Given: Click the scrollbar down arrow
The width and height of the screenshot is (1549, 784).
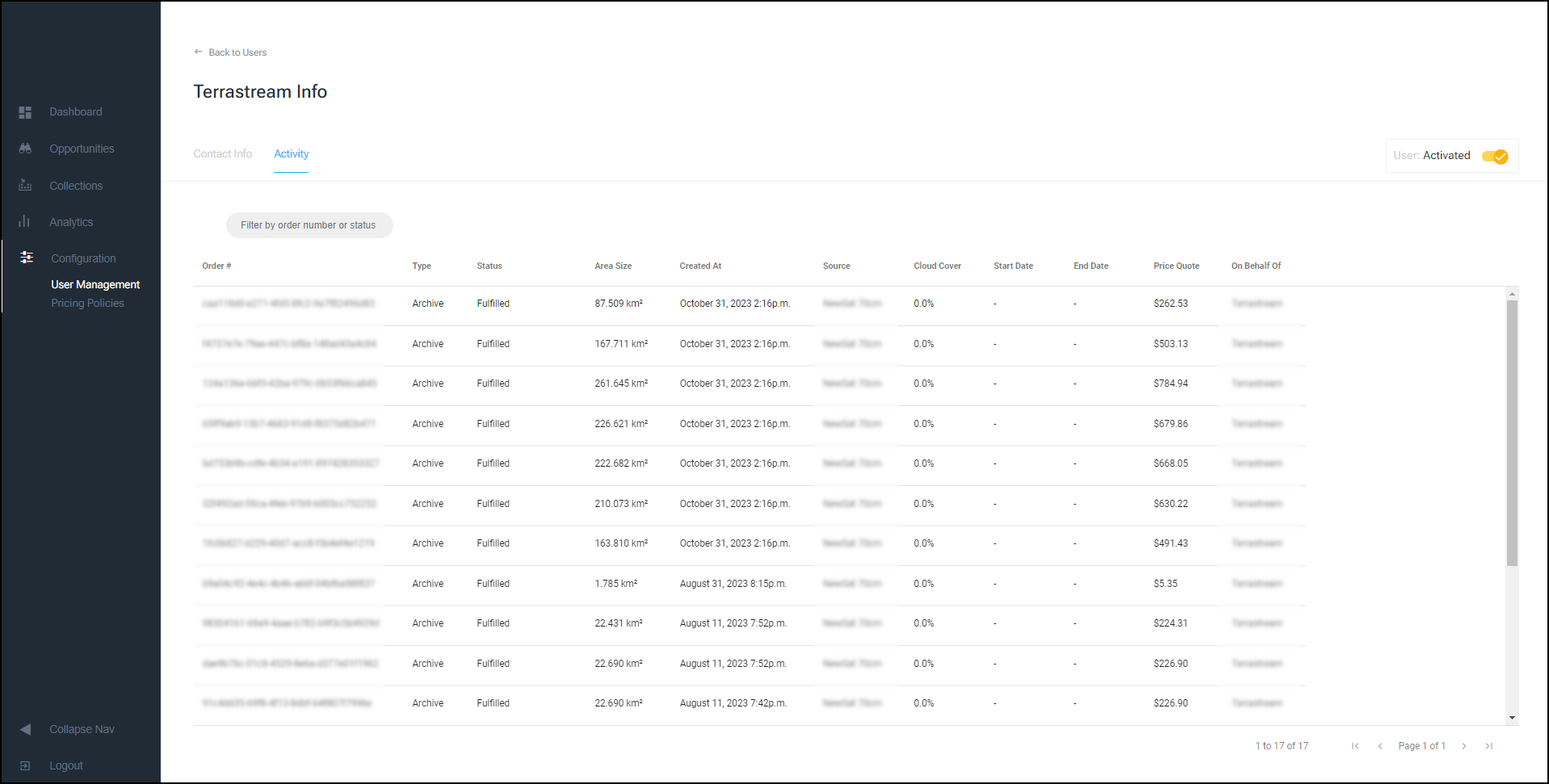Looking at the screenshot, I should [x=1512, y=718].
